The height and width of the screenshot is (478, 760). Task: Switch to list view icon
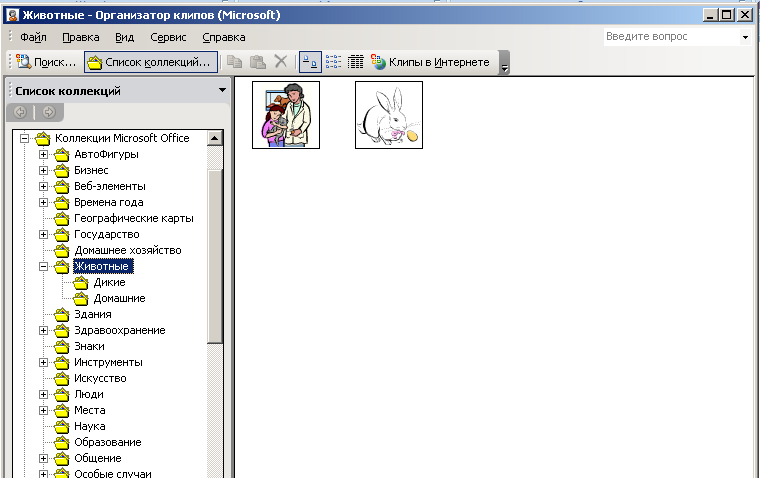(333, 62)
